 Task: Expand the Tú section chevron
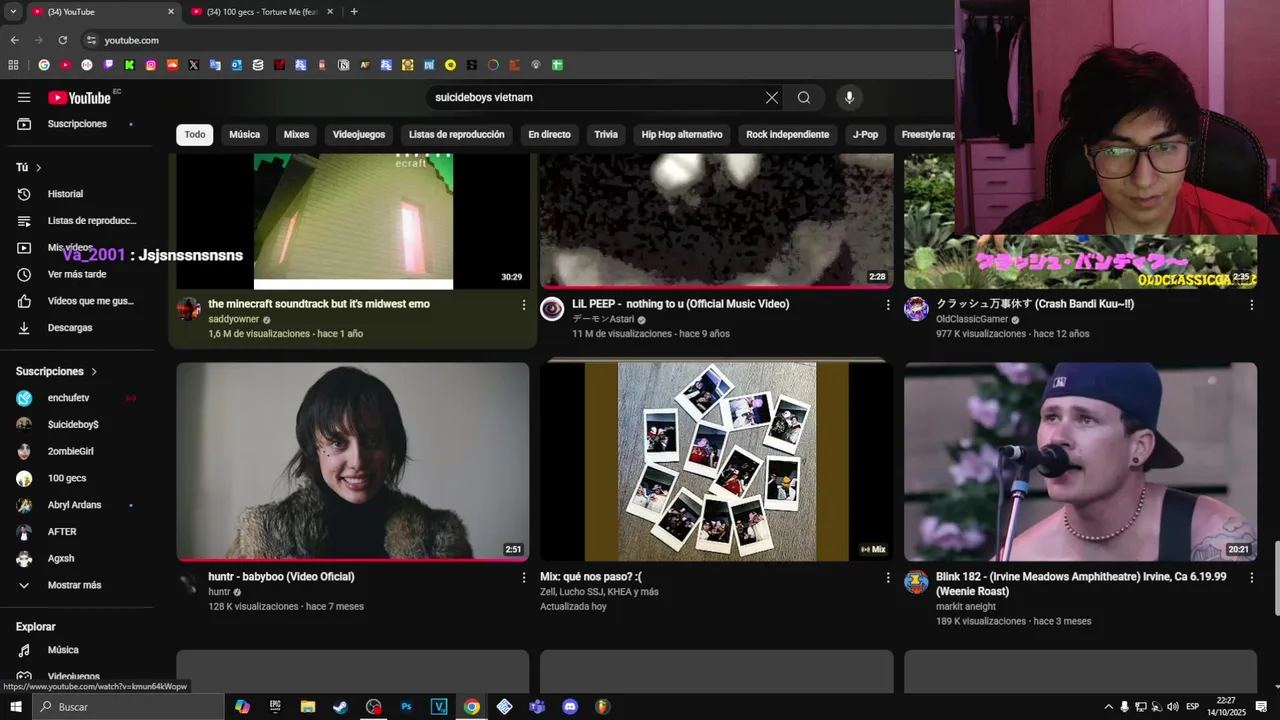point(39,168)
